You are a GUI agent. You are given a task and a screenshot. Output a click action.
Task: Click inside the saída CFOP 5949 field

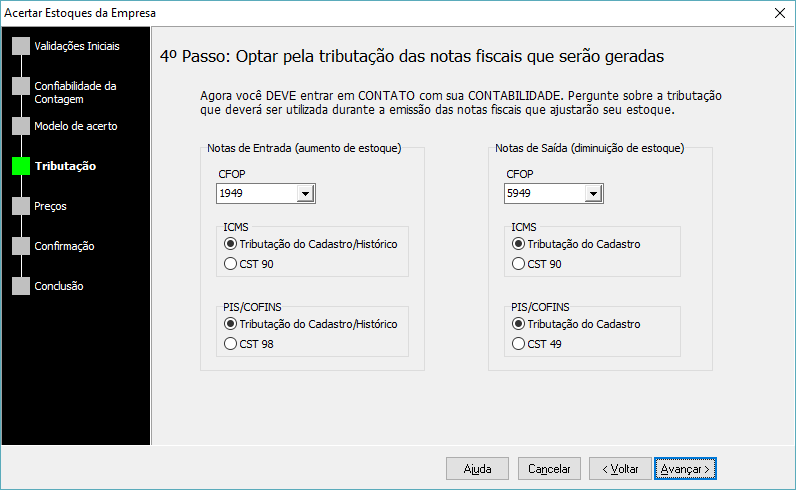coord(544,193)
